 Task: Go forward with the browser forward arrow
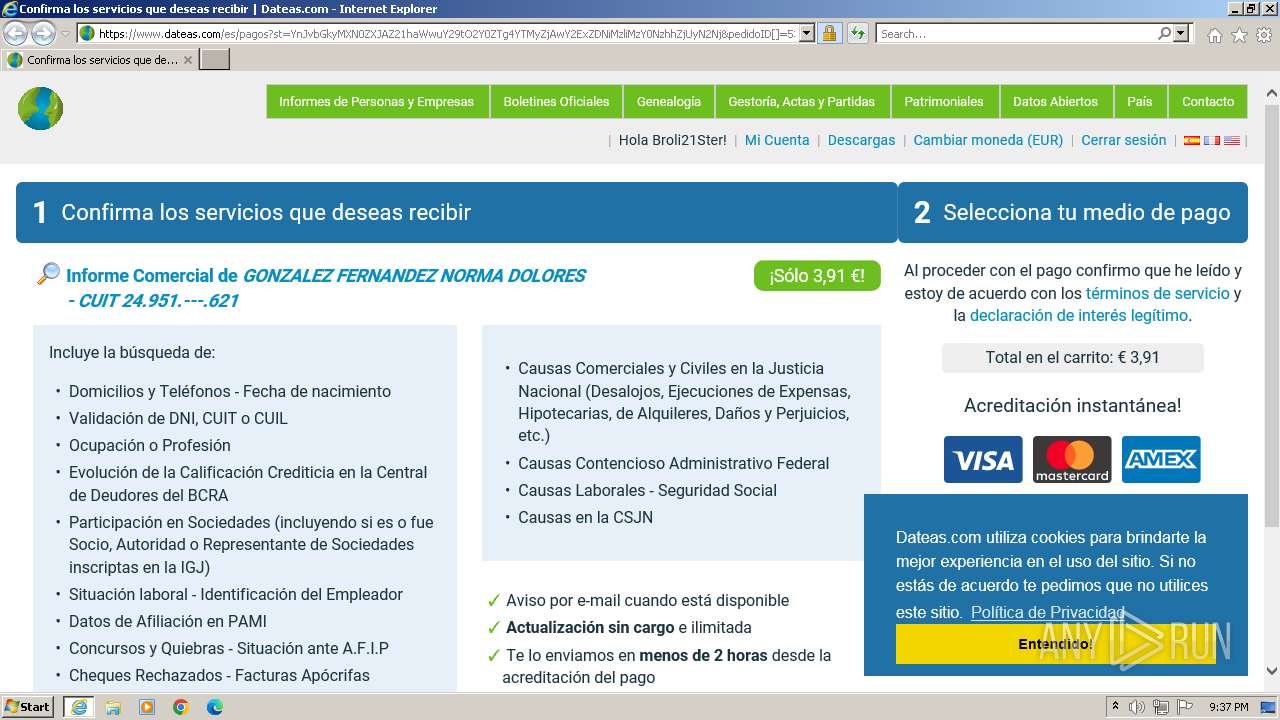coord(43,33)
